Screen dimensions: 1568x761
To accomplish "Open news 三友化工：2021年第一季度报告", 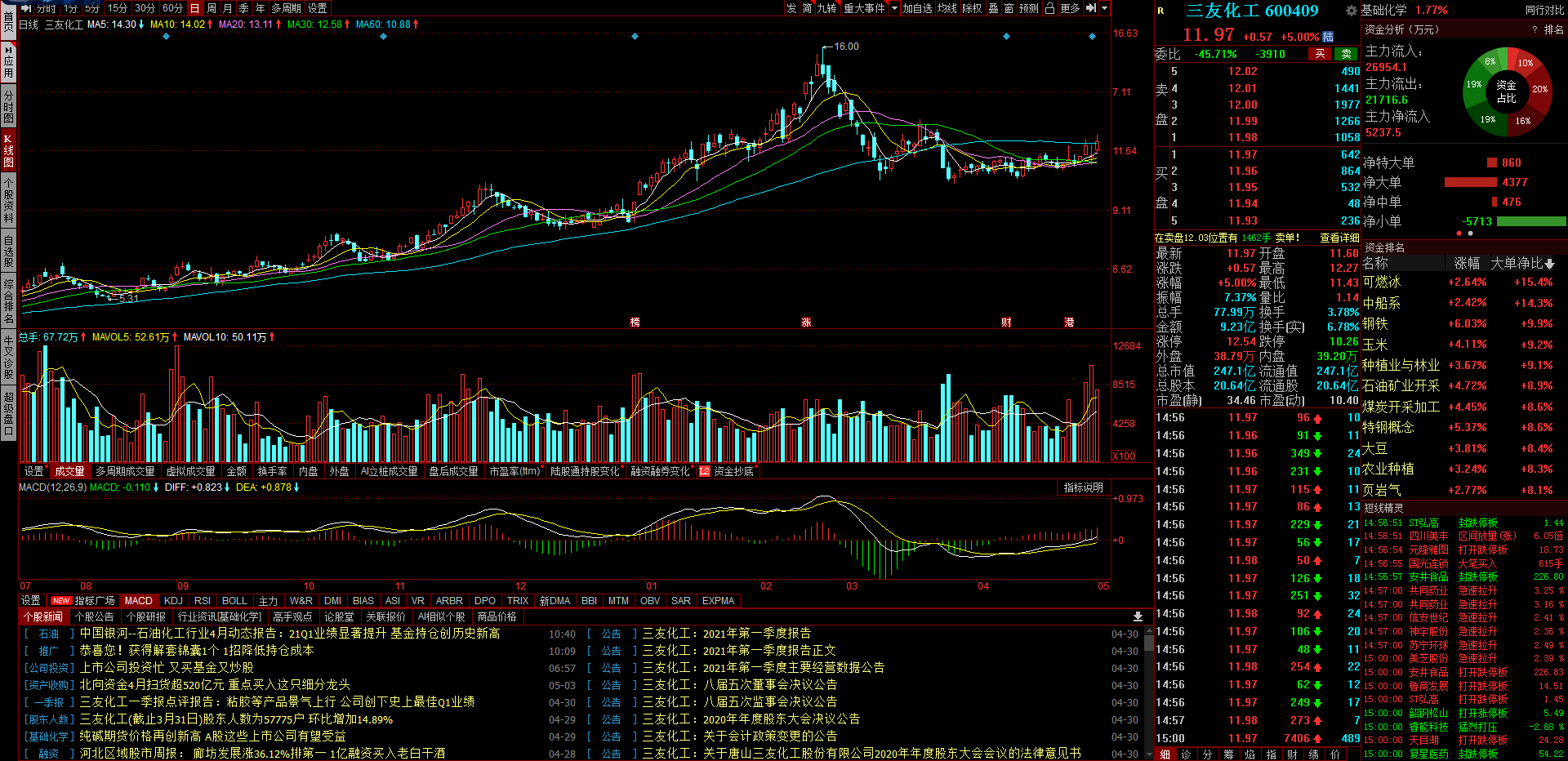I will pos(727,633).
